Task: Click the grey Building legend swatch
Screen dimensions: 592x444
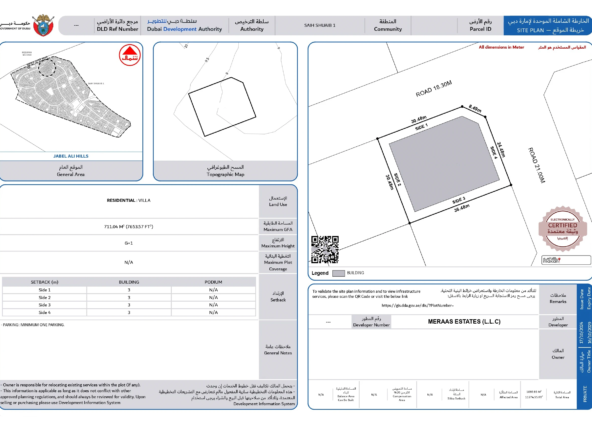Action: (338, 273)
